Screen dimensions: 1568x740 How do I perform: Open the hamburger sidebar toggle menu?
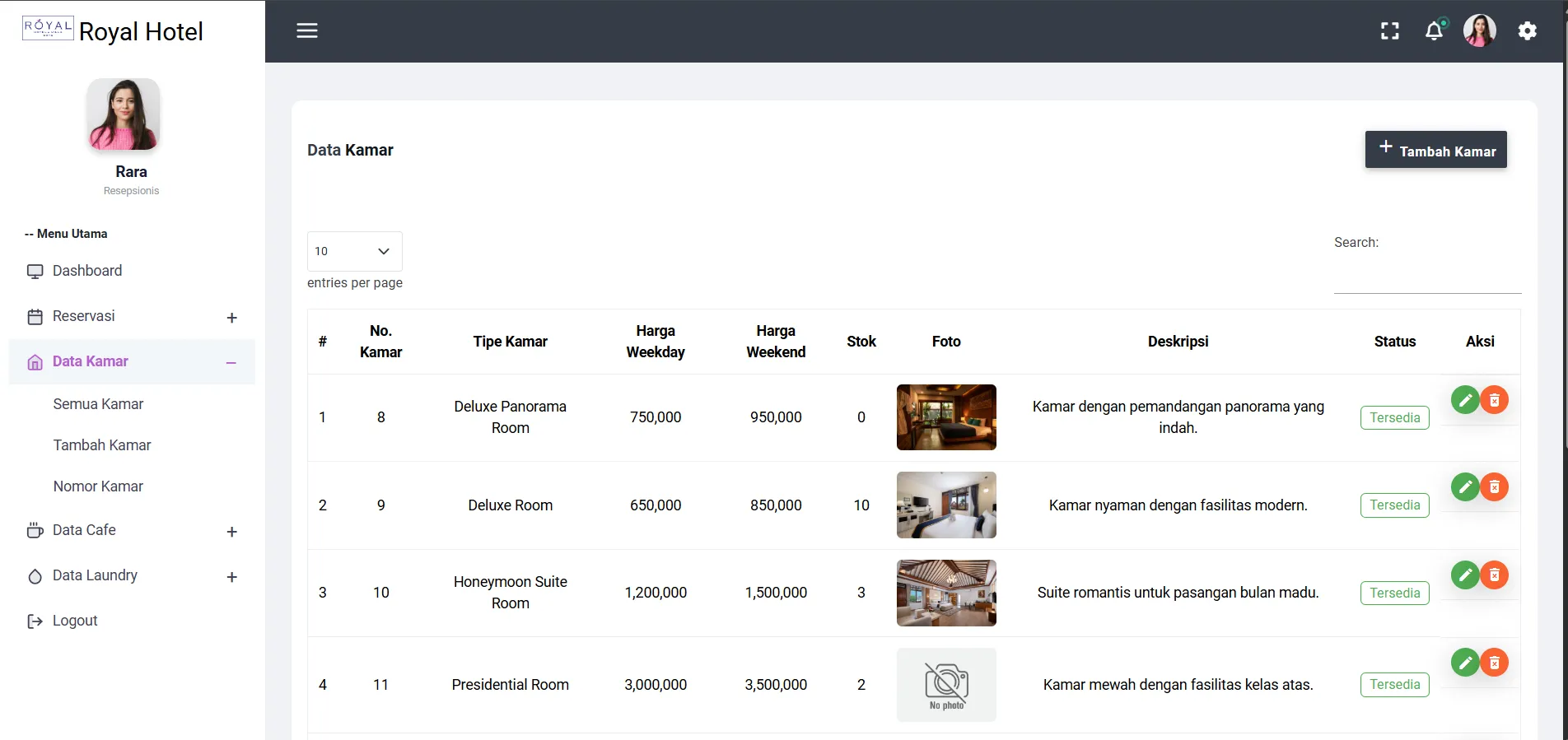click(x=307, y=30)
